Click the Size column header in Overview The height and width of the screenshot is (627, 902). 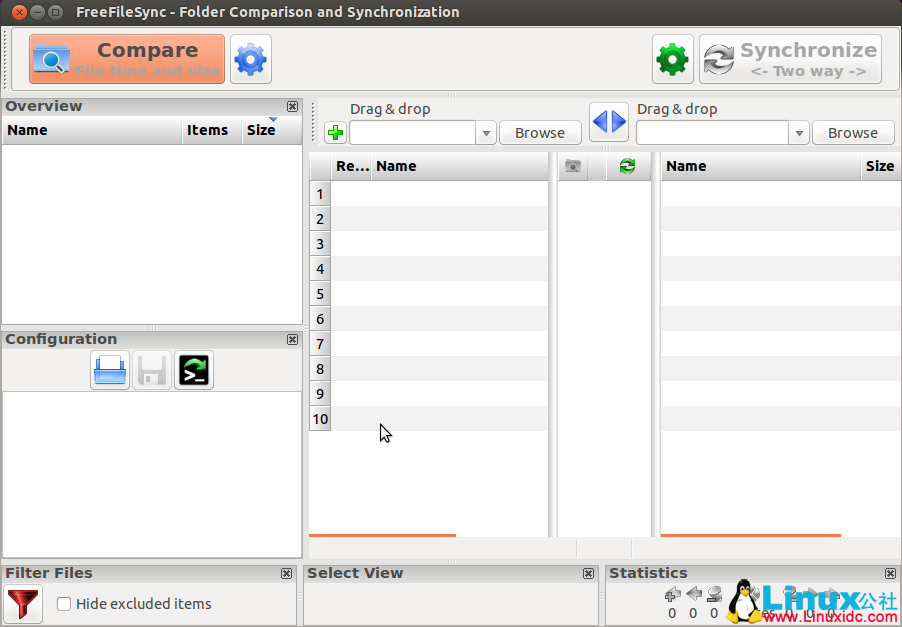[x=262, y=130]
